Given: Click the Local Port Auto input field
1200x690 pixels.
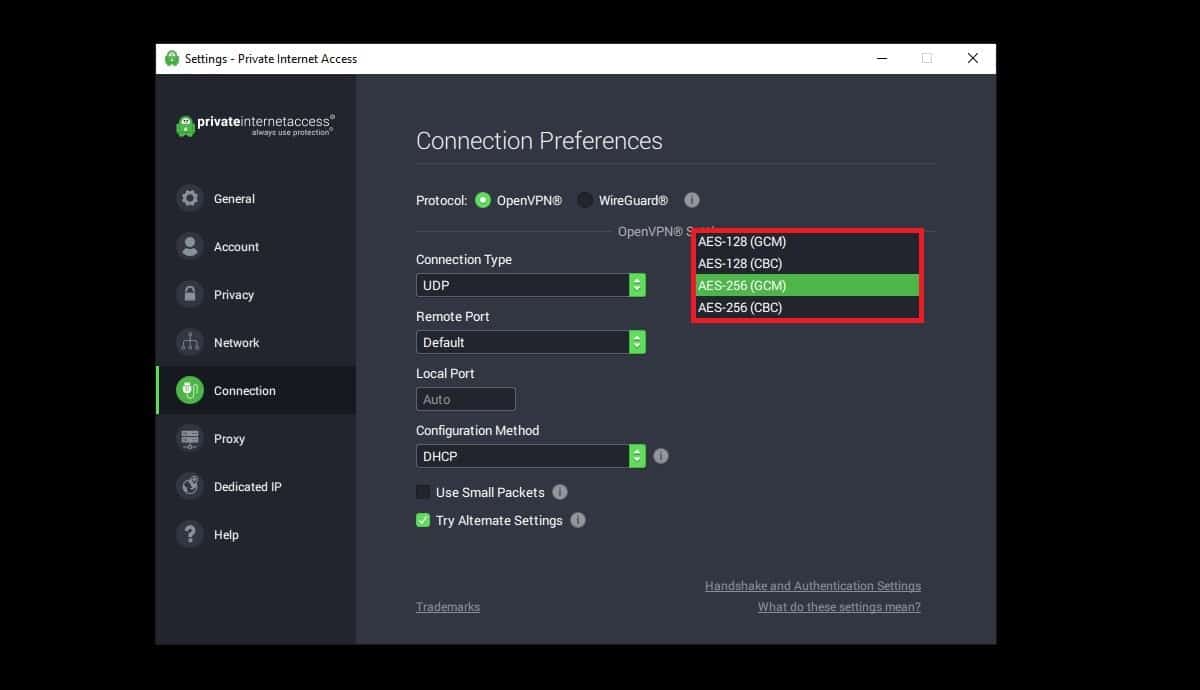Looking at the screenshot, I should [466, 399].
